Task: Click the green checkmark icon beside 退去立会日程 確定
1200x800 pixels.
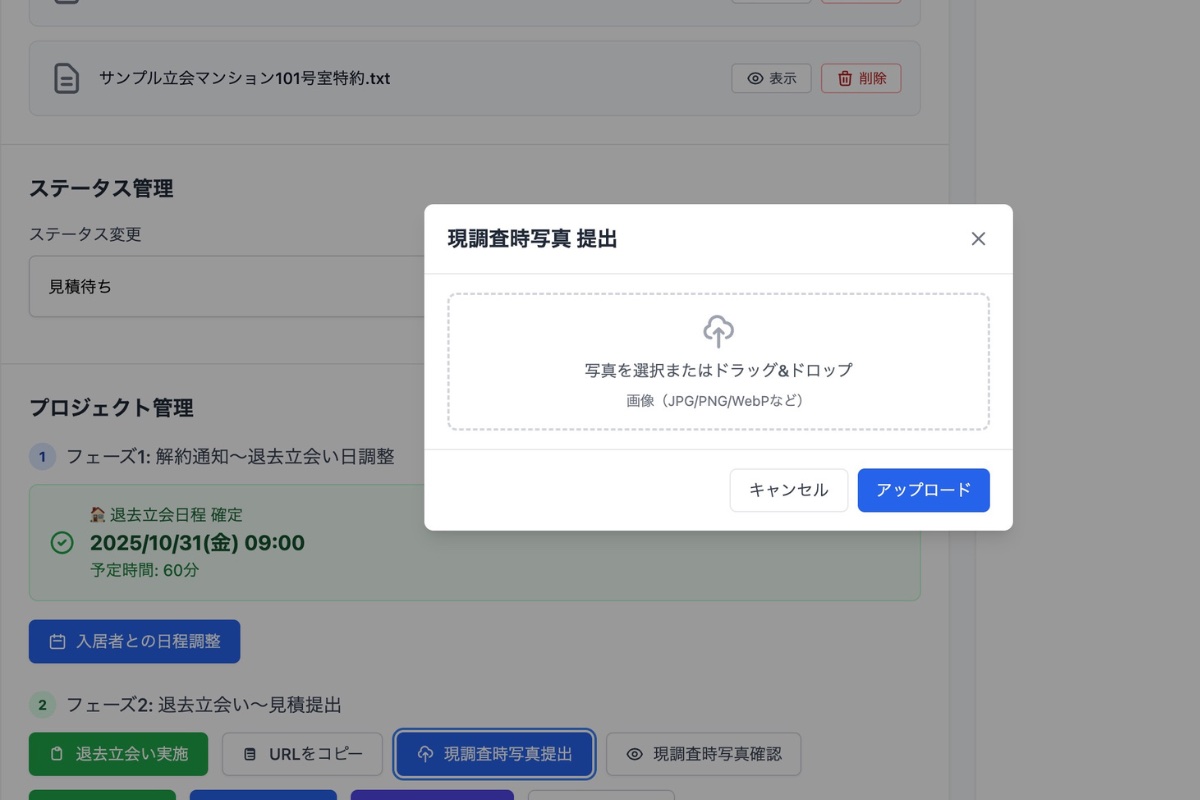Action: point(60,543)
